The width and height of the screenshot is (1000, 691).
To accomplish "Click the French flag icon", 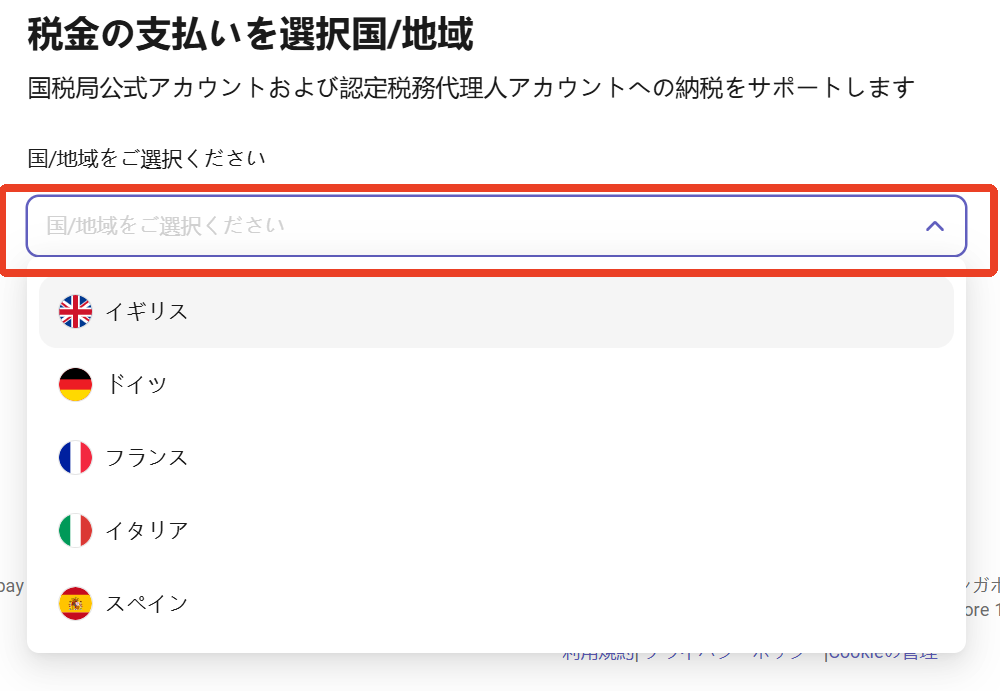I will point(75,458).
